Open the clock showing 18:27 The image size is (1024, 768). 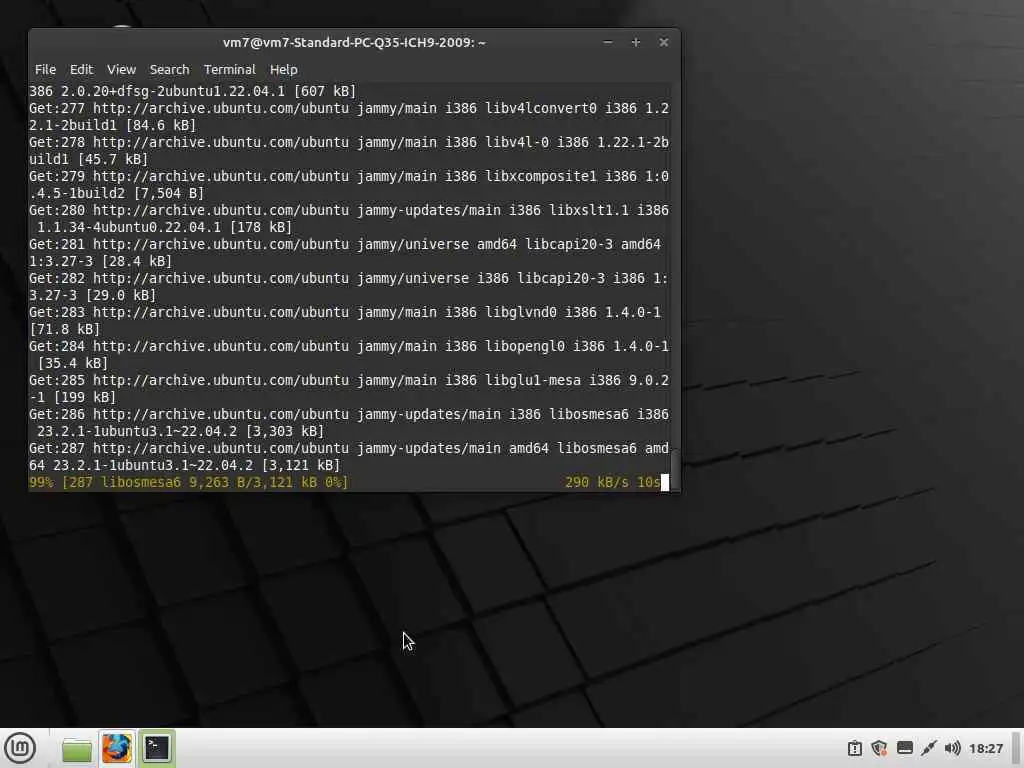[985, 748]
